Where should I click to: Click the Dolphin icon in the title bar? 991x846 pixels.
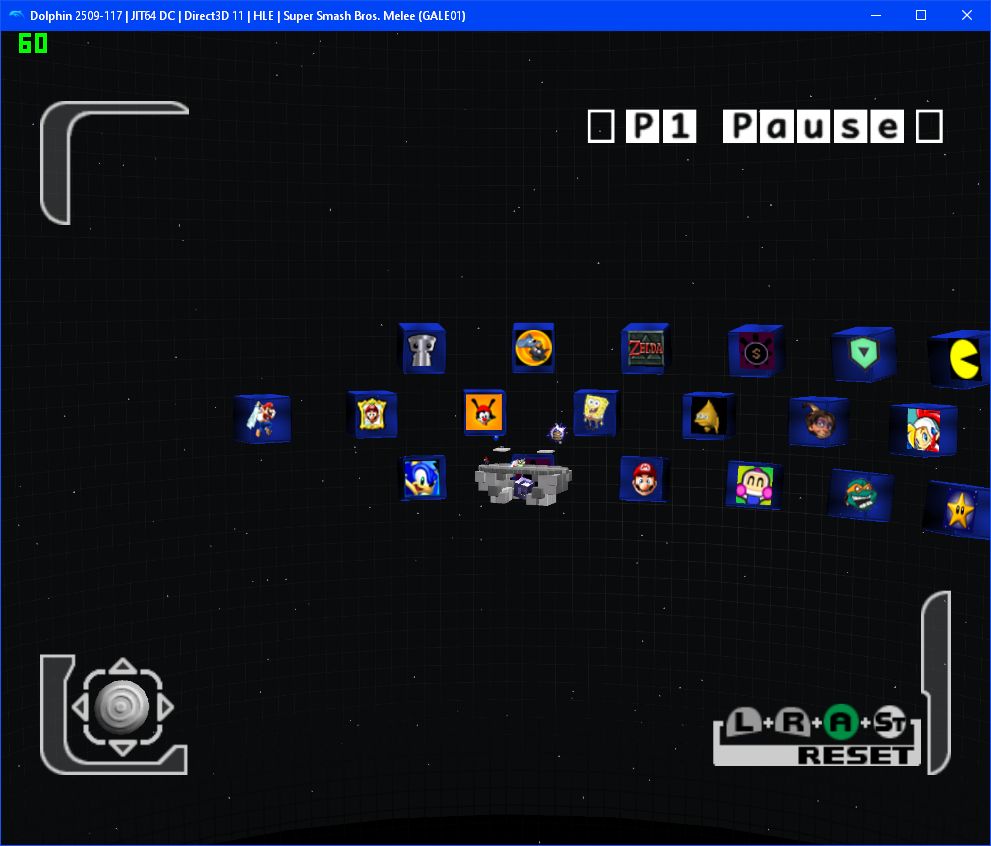(x=16, y=15)
